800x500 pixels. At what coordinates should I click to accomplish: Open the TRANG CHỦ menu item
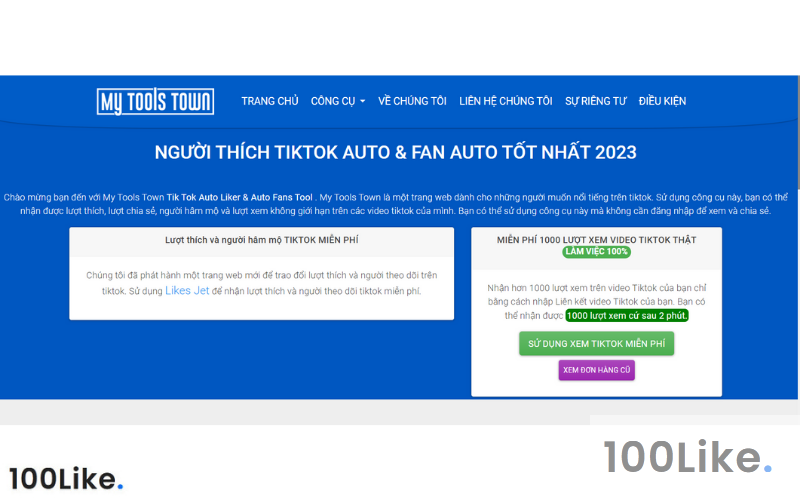[x=269, y=101]
